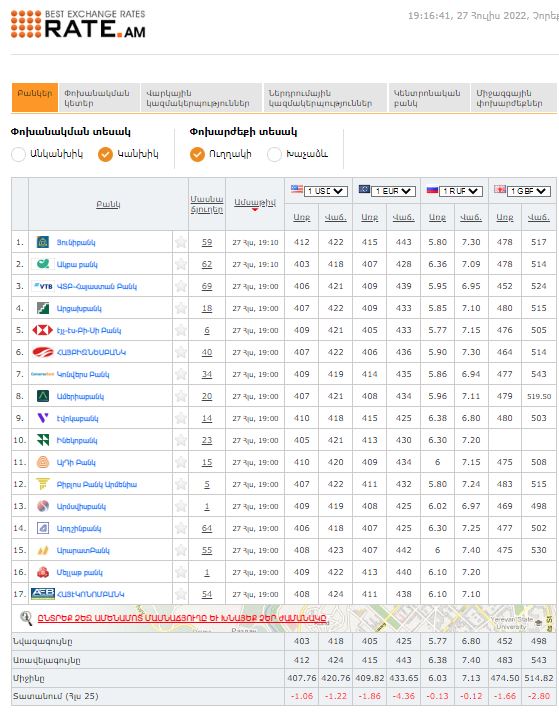This screenshot has width=559, height=712.
Task: Click the Ardshinbank logo in row 14
Action: pos(43,528)
